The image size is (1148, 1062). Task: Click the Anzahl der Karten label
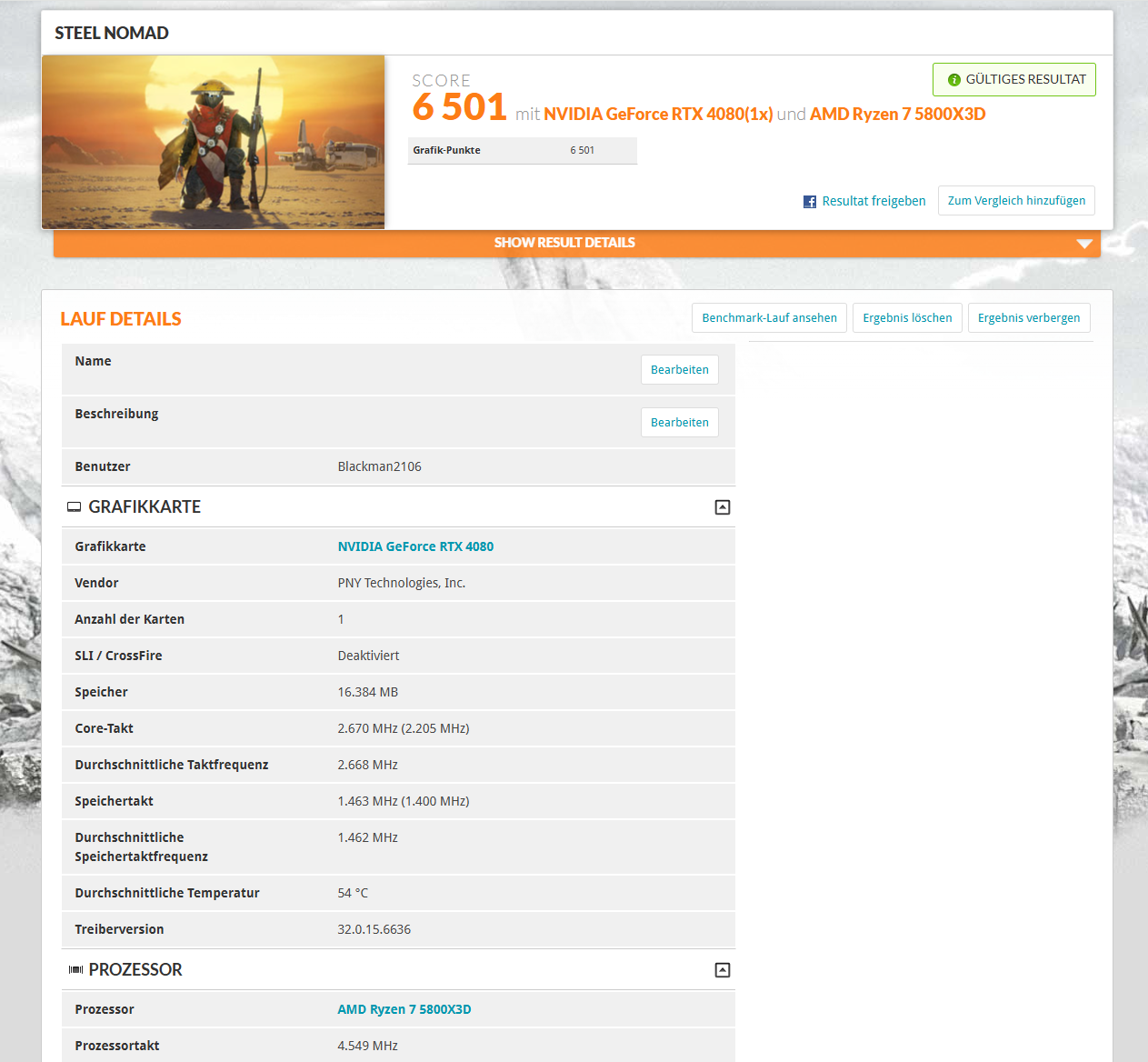pyautogui.click(x=129, y=619)
